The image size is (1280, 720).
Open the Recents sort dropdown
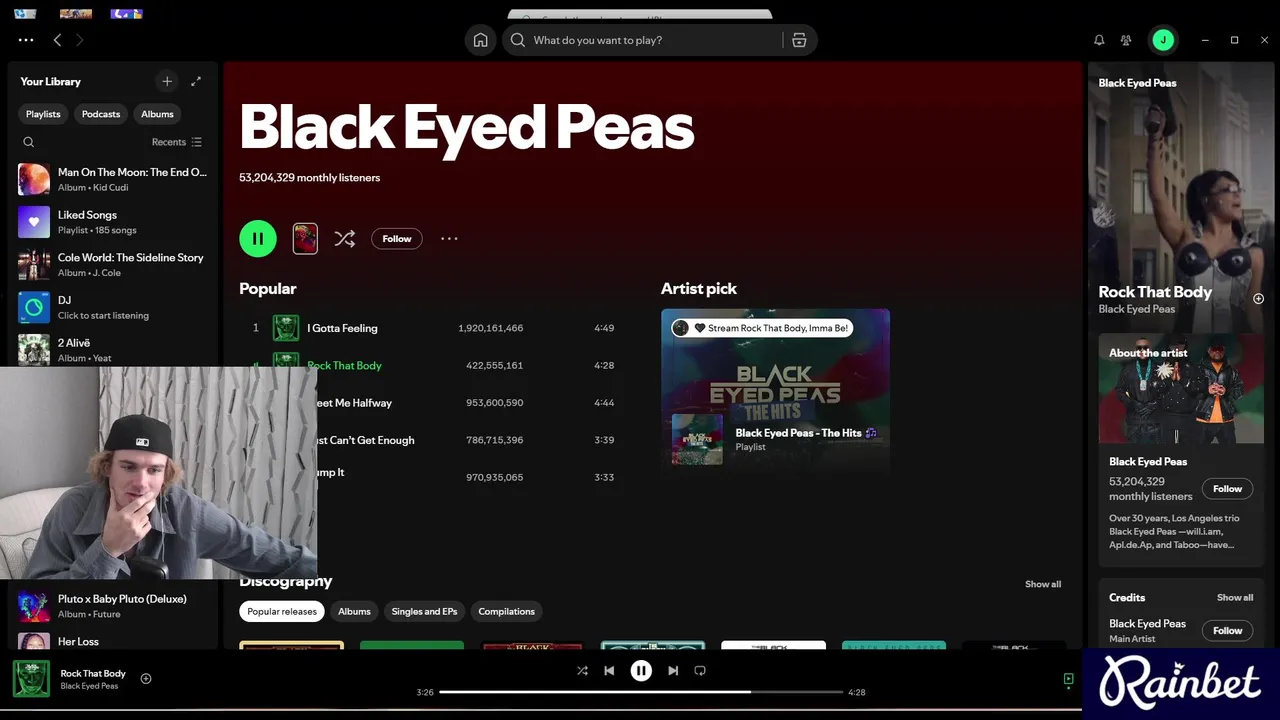click(x=177, y=142)
